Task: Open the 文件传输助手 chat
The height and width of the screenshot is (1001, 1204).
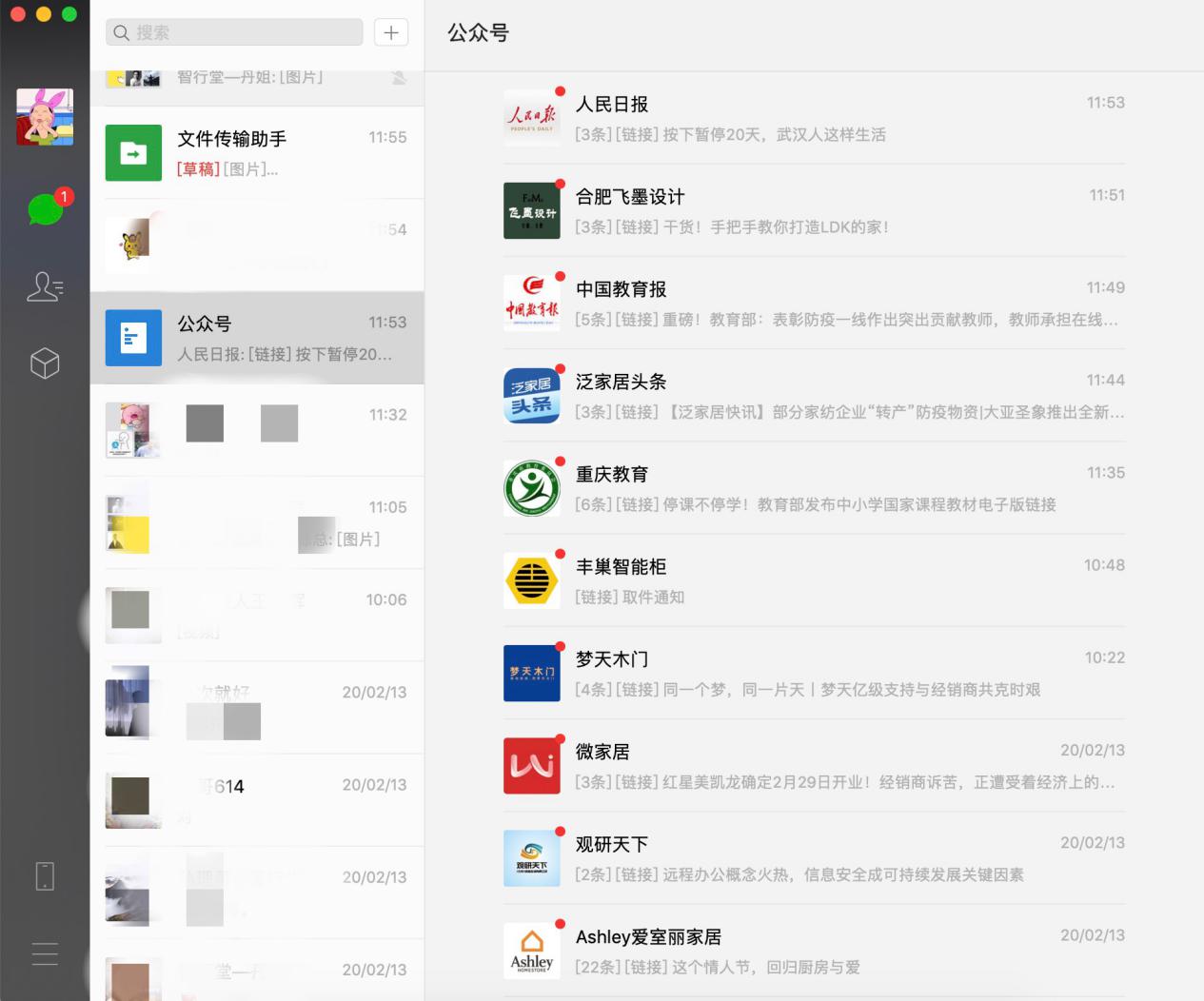Action: point(257,152)
